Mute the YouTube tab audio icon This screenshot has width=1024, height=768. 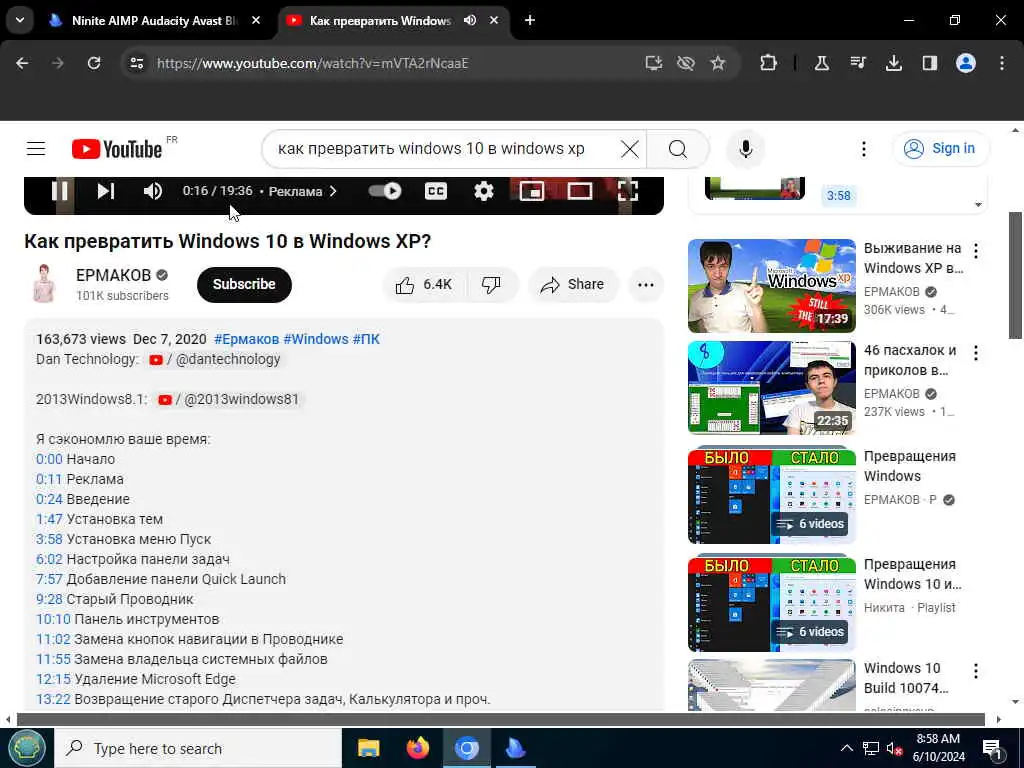[x=470, y=20]
